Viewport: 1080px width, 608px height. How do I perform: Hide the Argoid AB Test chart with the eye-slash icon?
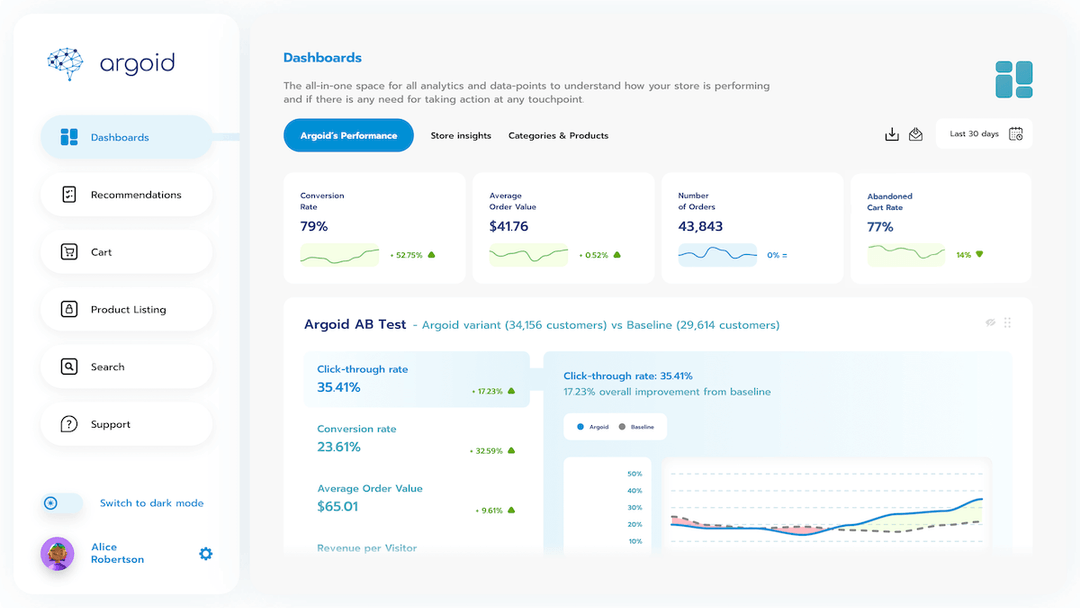(990, 322)
